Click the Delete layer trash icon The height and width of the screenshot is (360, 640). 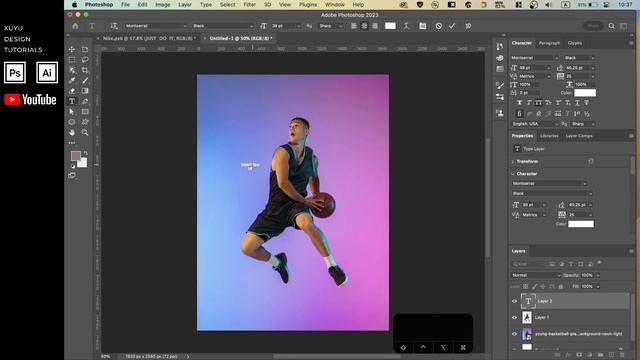(622, 355)
